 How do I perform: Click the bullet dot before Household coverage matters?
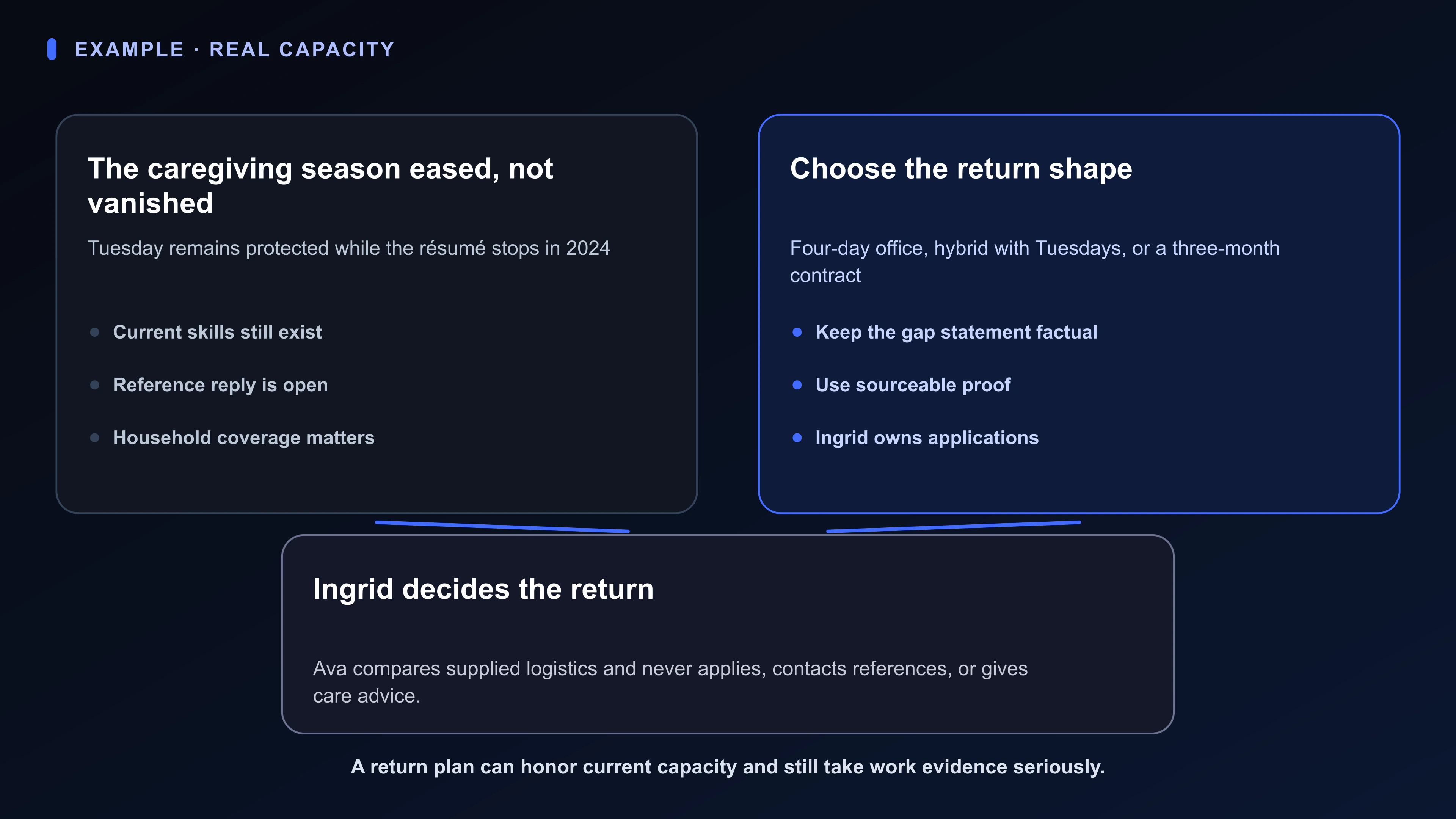click(95, 438)
